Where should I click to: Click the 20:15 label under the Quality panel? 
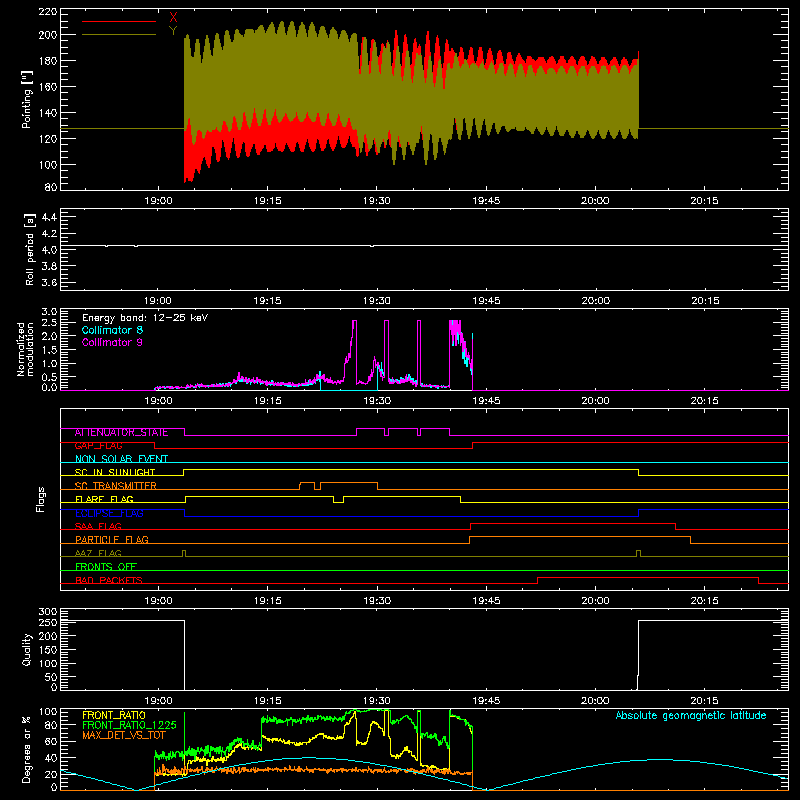tap(705, 701)
